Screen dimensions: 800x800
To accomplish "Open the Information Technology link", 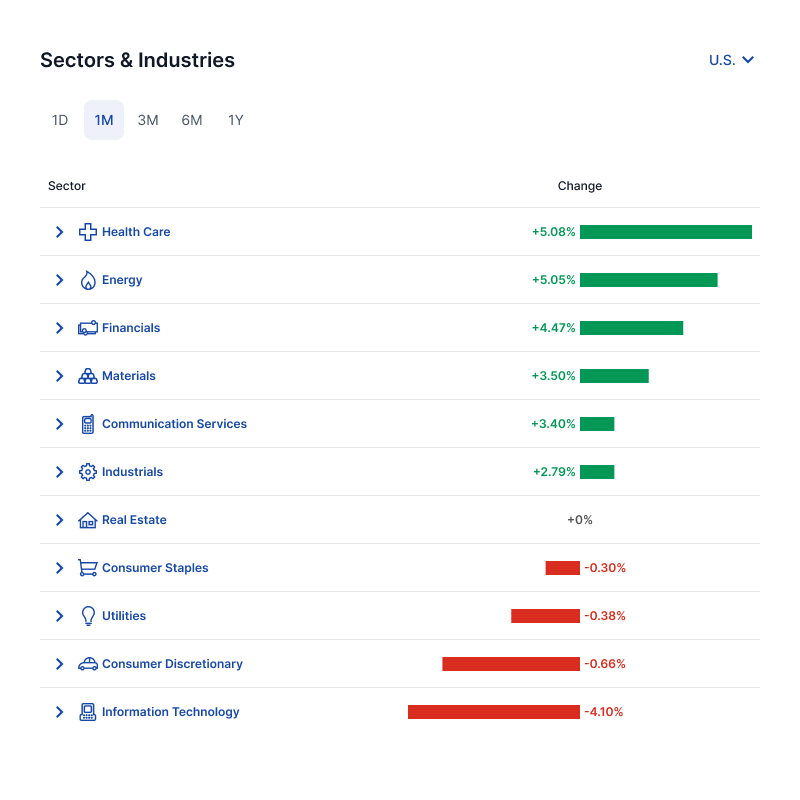I will coord(171,712).
